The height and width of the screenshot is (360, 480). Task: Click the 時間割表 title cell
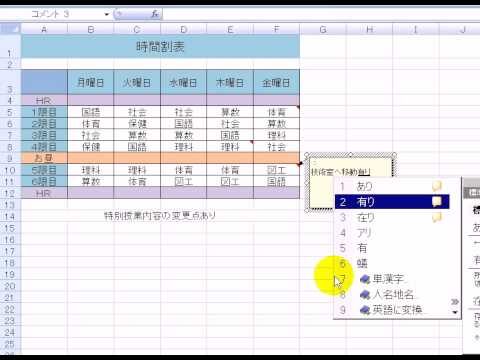(x=160, y=47)
